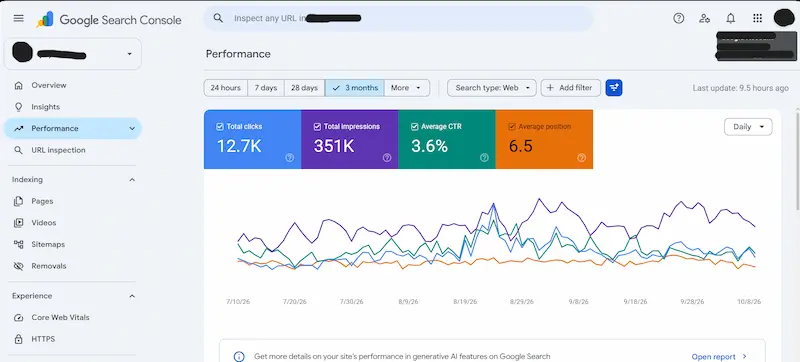This screenshot has width=800, height=362.
Task: Collapse the Indexing section
Action: [132, 179]
